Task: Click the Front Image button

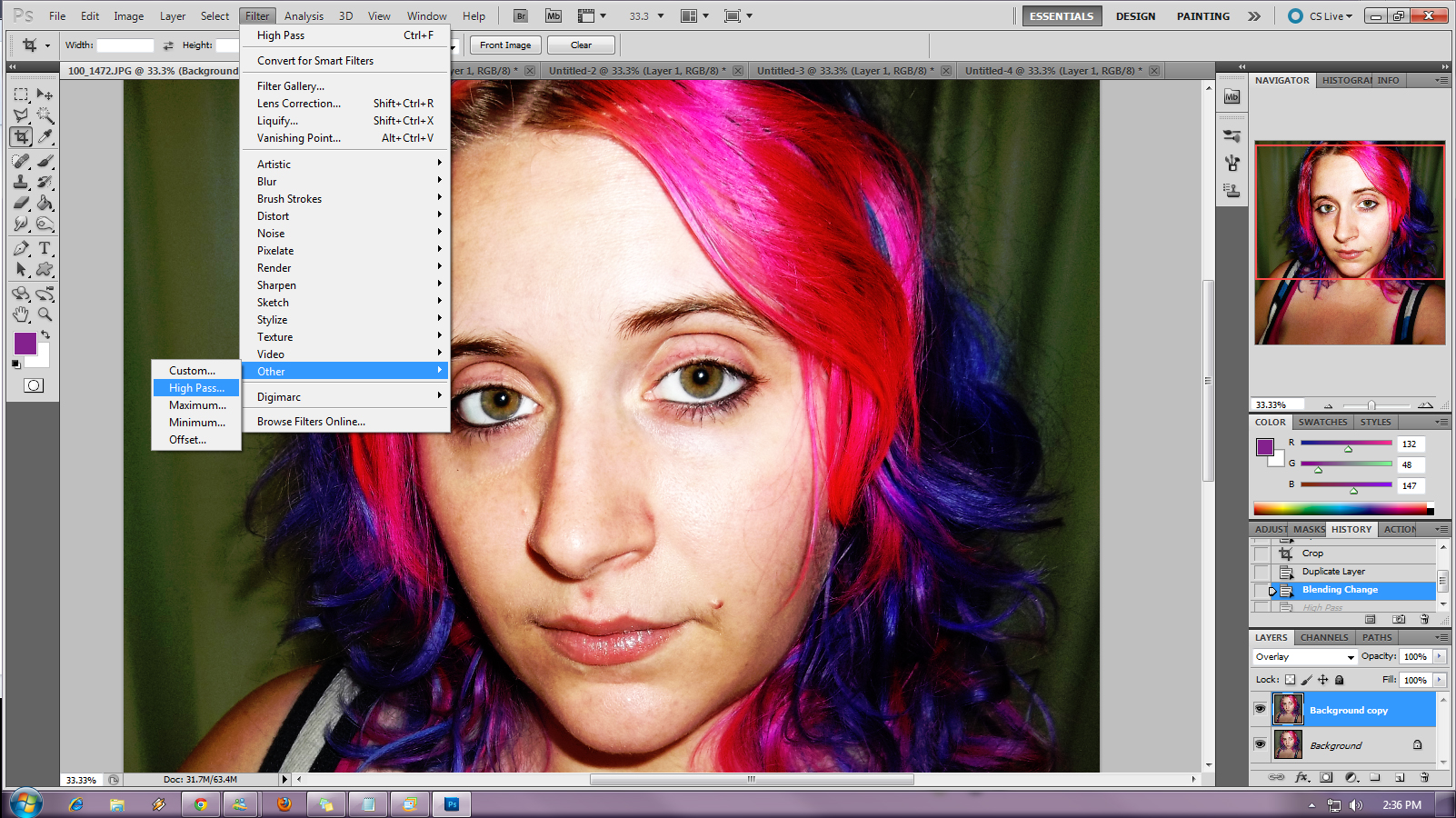Action: pos(505,45)
